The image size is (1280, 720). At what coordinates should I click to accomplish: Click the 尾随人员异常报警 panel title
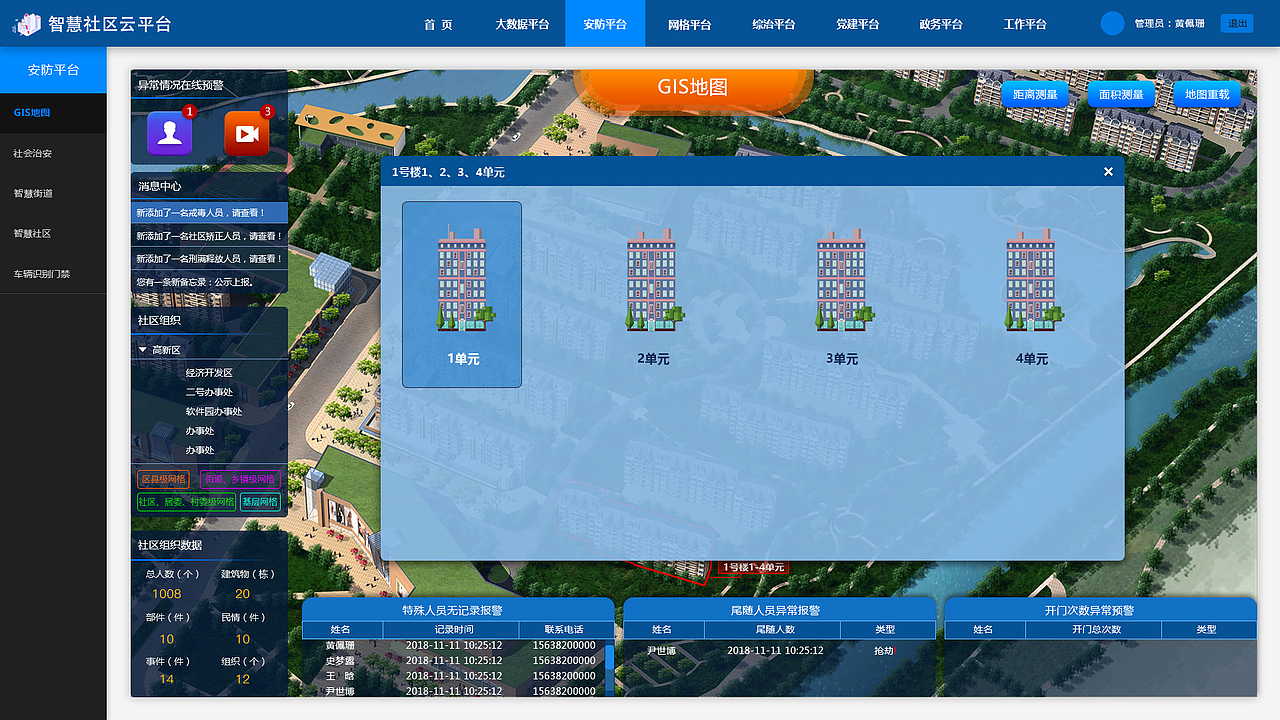(x=775, y=610)
